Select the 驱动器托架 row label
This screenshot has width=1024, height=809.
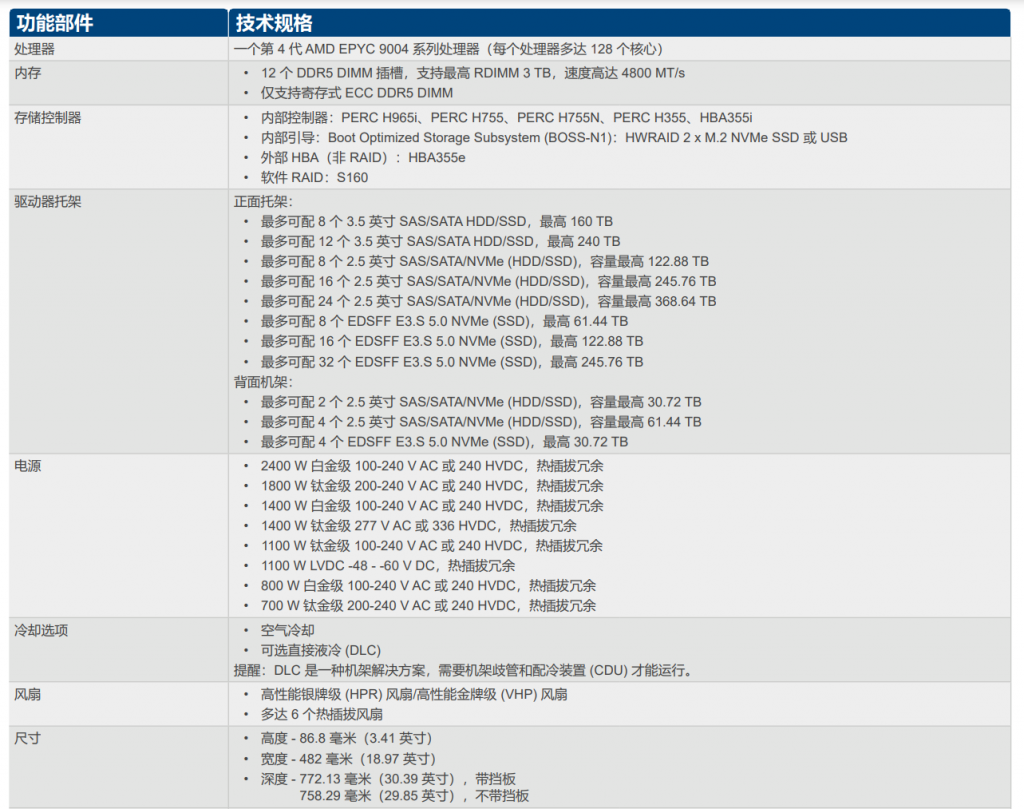(x=47, y=201)
